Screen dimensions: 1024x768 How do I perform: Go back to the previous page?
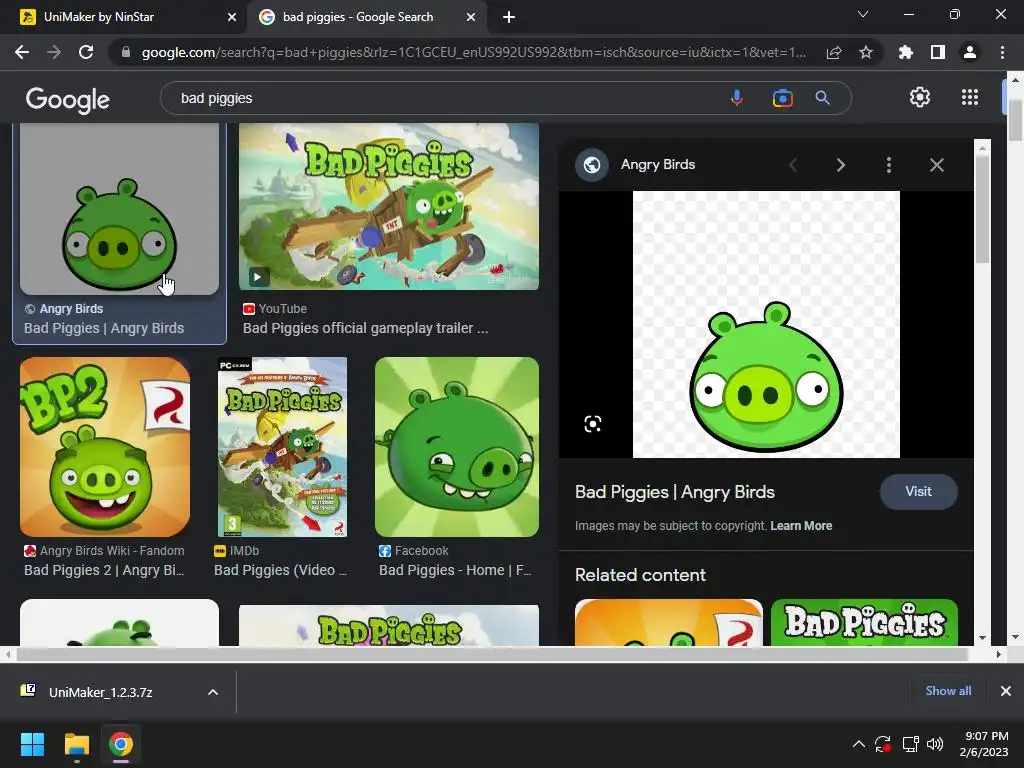point(22,52)
